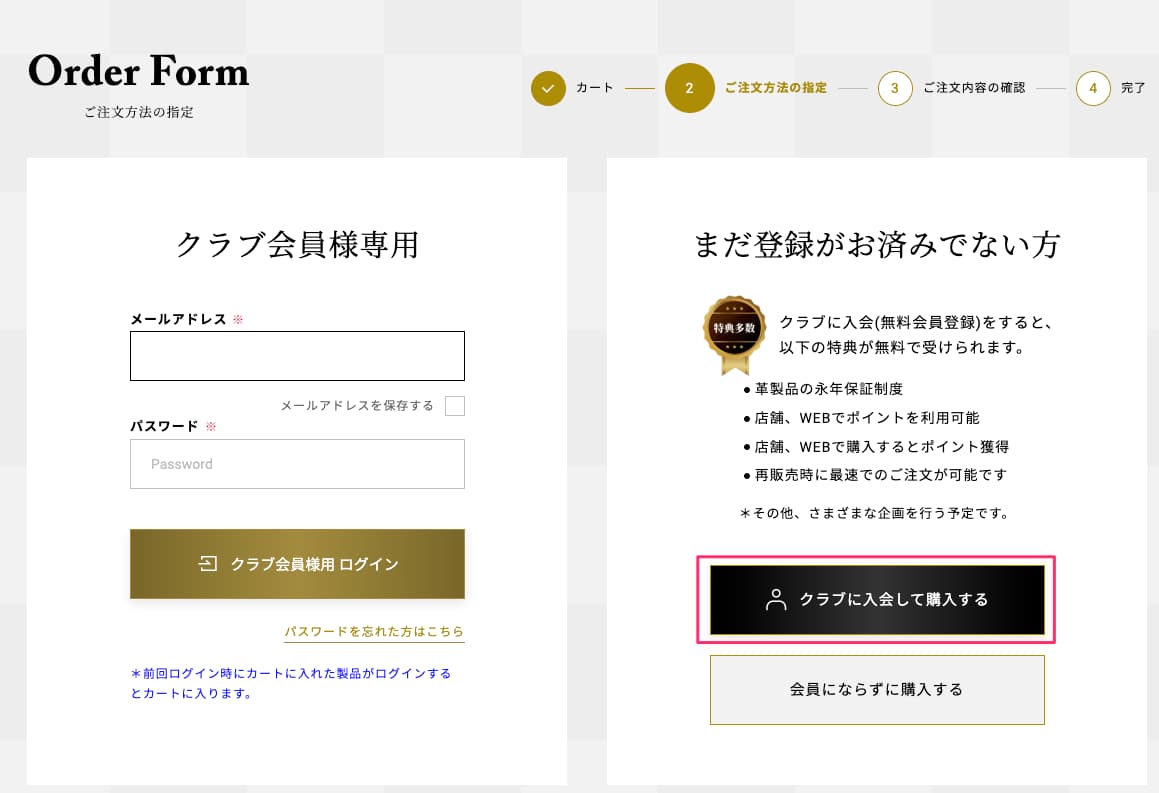Click the カート step label
This screenshot has width=1159, height=793.
coord(594,88)
